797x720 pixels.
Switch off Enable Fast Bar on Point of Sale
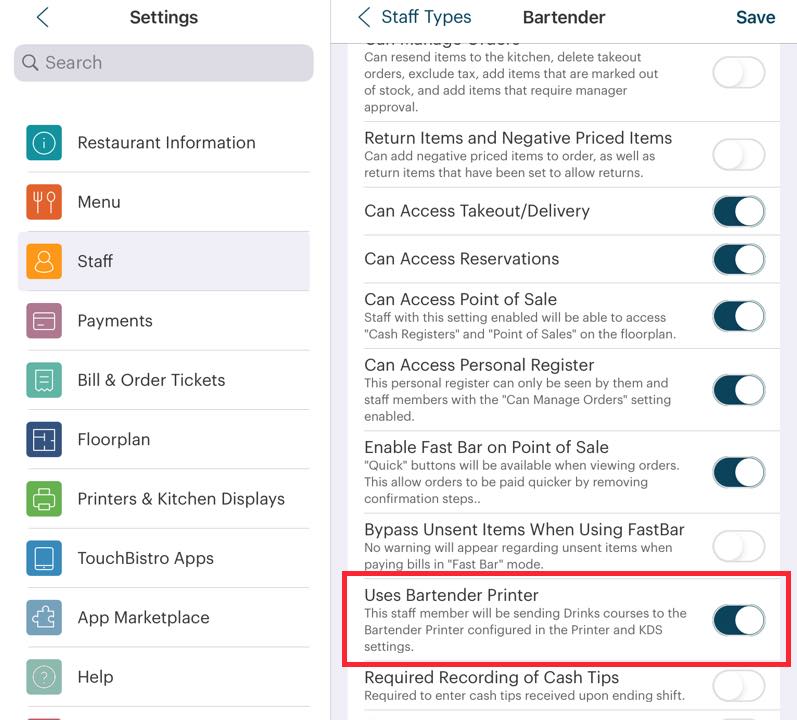[739, 471]
